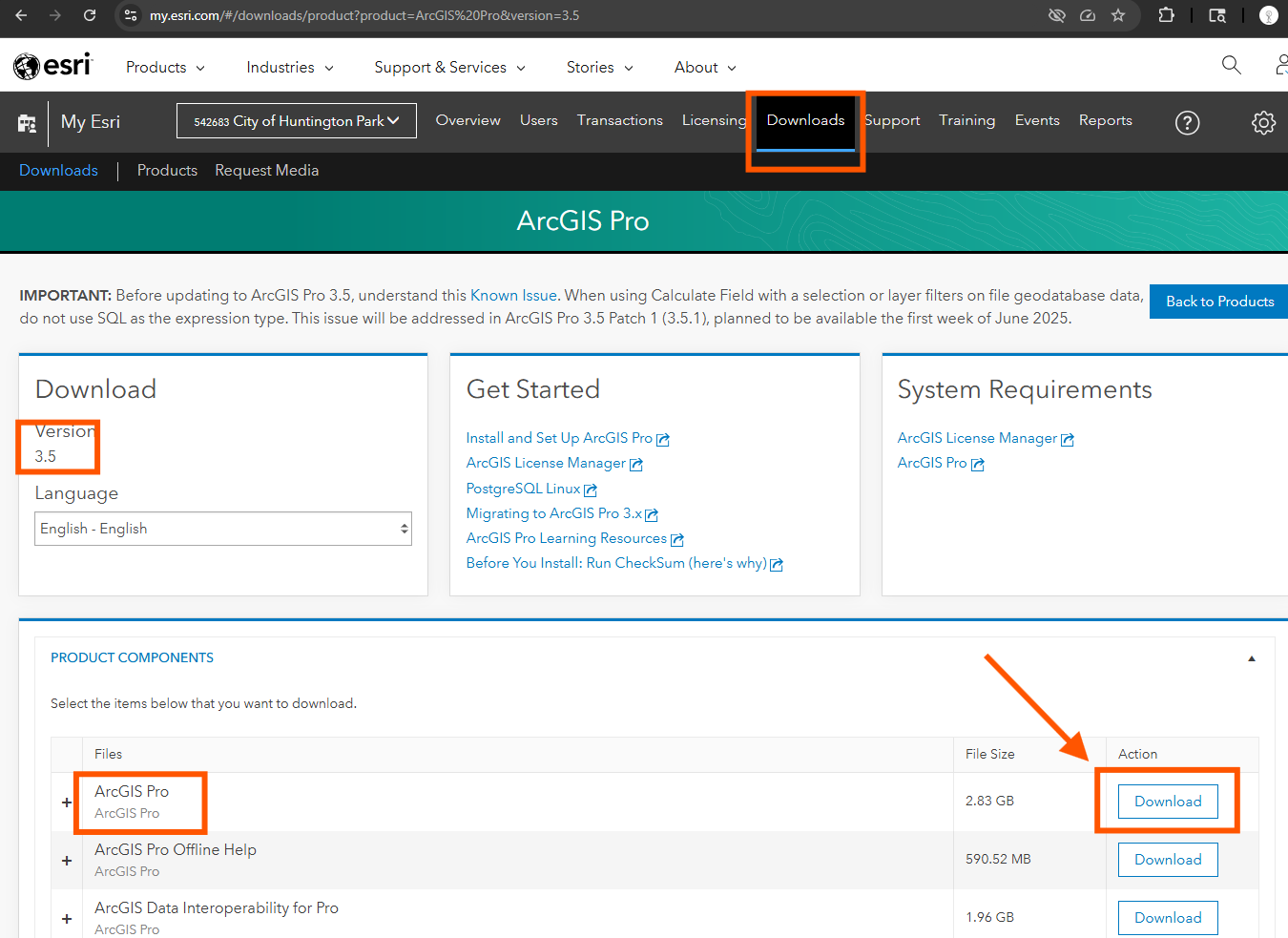Open the City of Huntington Park organization selector
The height and width of the screenshot is (938, 1288).
[x=297, y=120]
